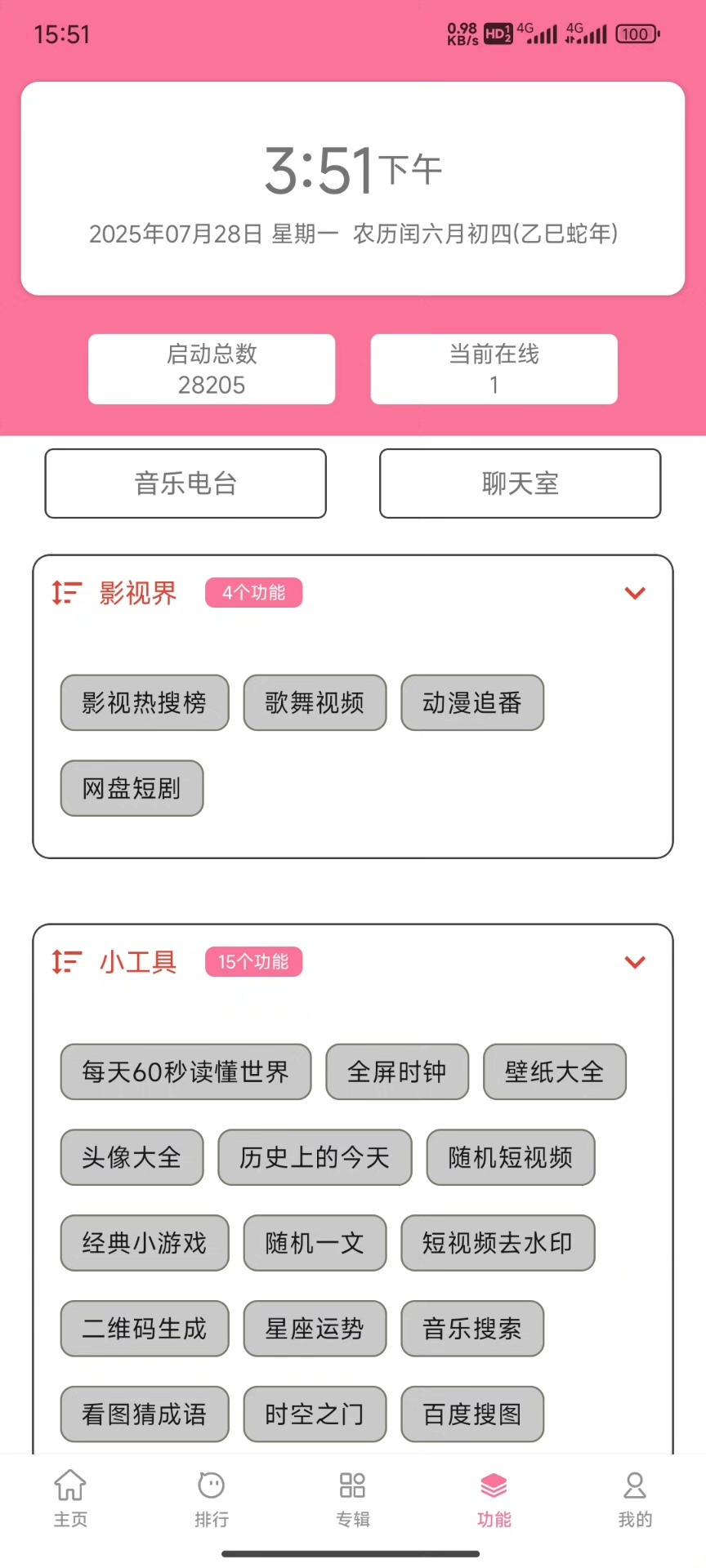This screenshot has height=1568, width=706.
Task: Open the 专辑 album grid icon
Action: coord(352,1486)
